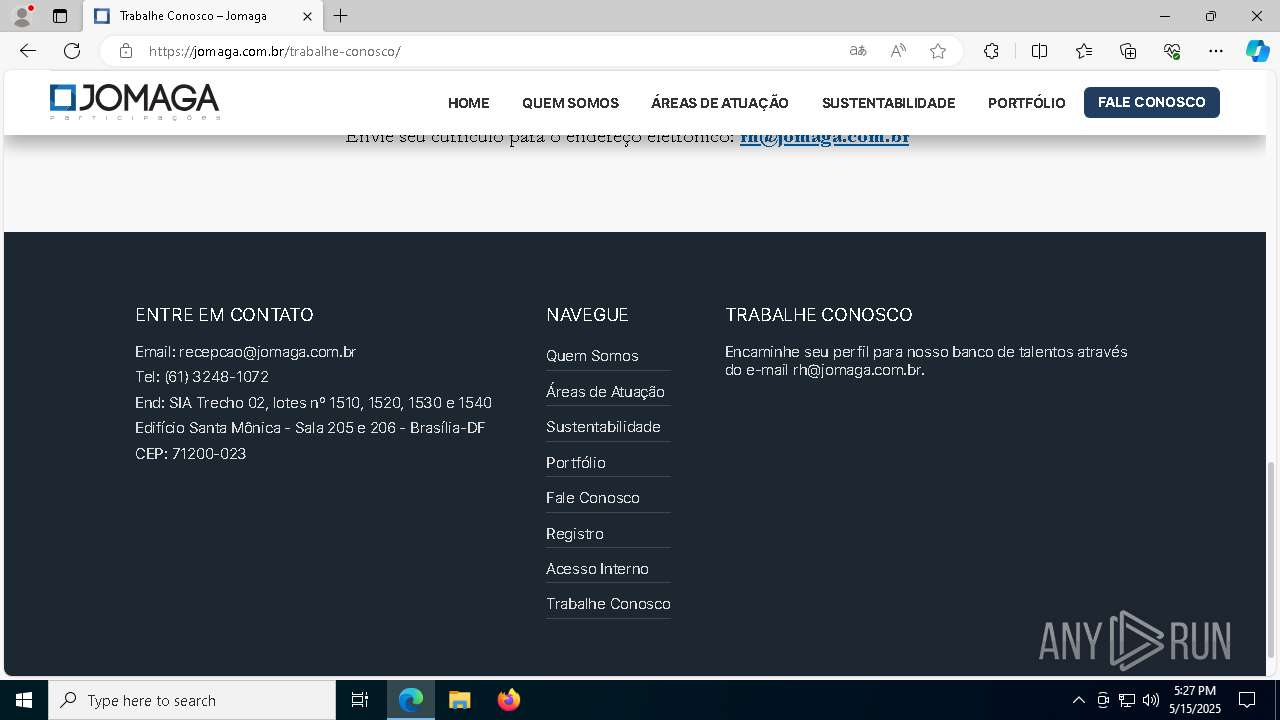Click the 'Tel: (61) 3248-1072' text

(x=202, y=377)
